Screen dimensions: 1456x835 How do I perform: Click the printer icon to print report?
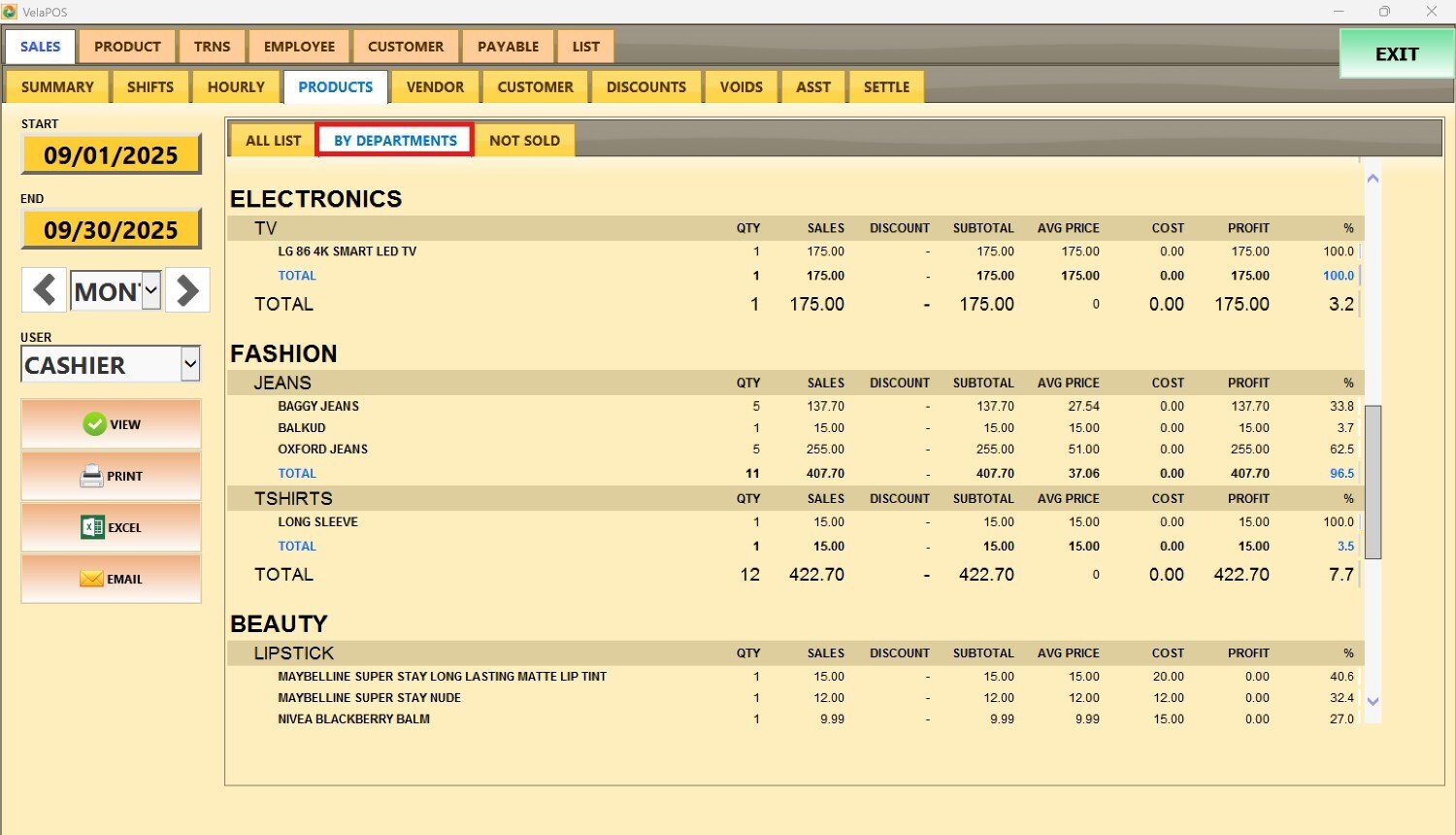coord(92,476)
